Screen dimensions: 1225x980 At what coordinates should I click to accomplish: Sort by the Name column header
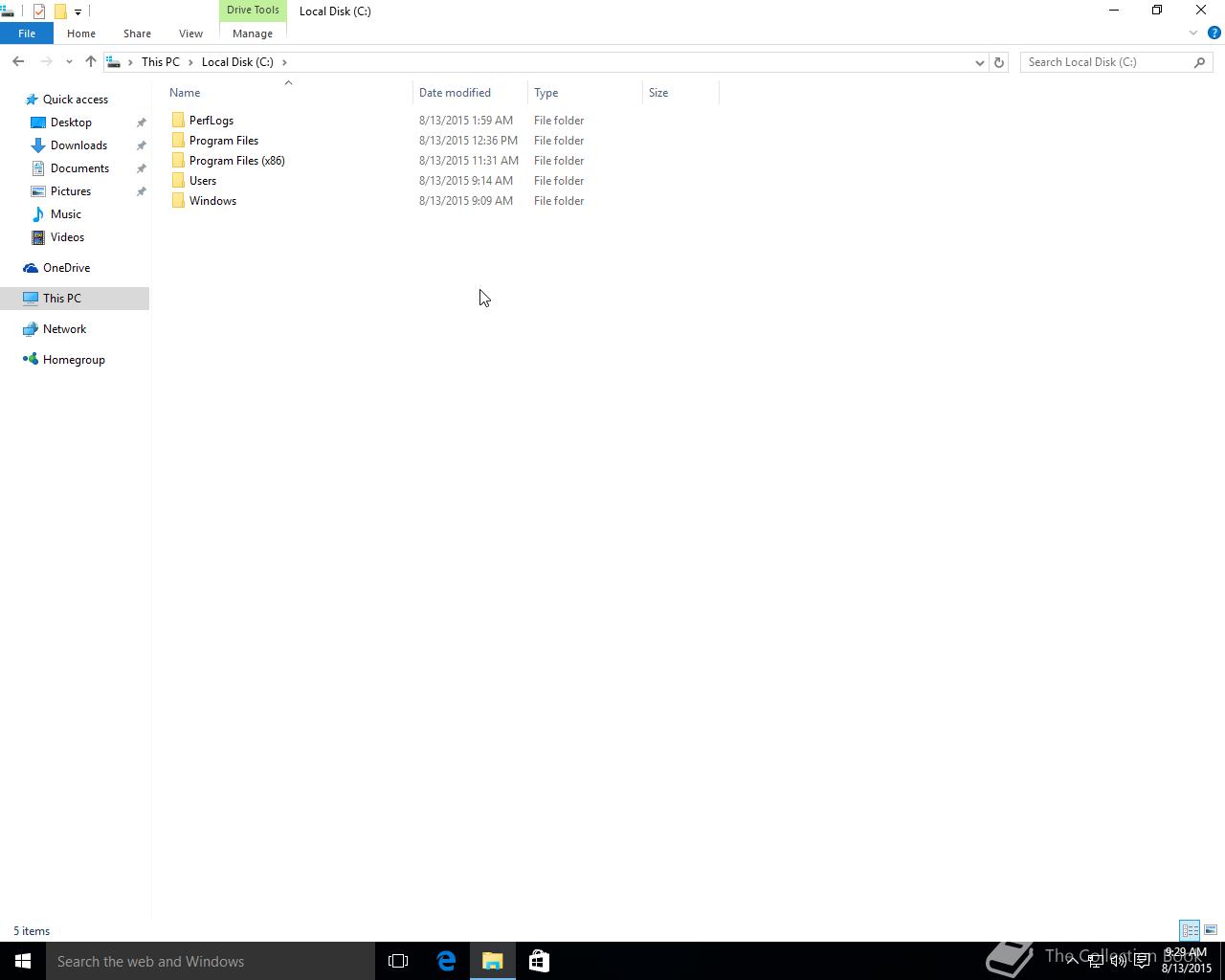pyautogui.click(x=289, y=93)
